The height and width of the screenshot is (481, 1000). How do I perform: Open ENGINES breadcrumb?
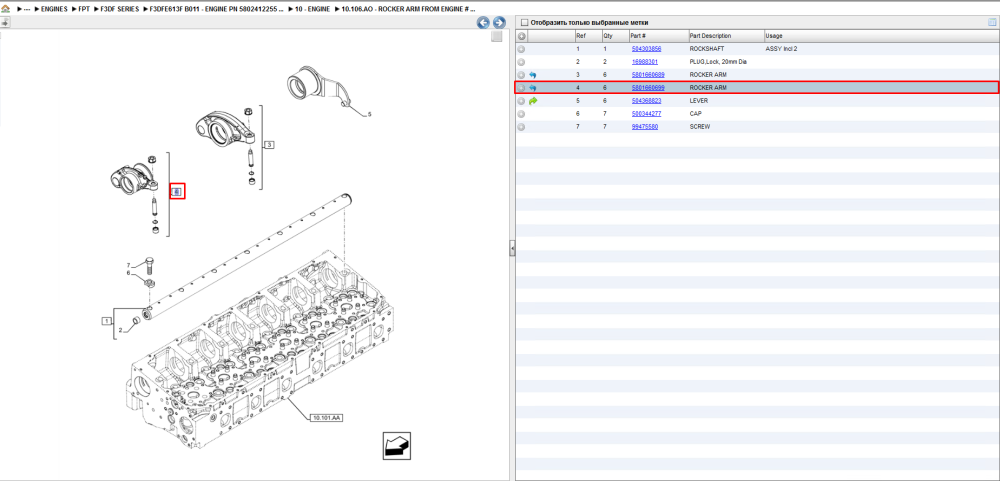[x=54, y=9]
